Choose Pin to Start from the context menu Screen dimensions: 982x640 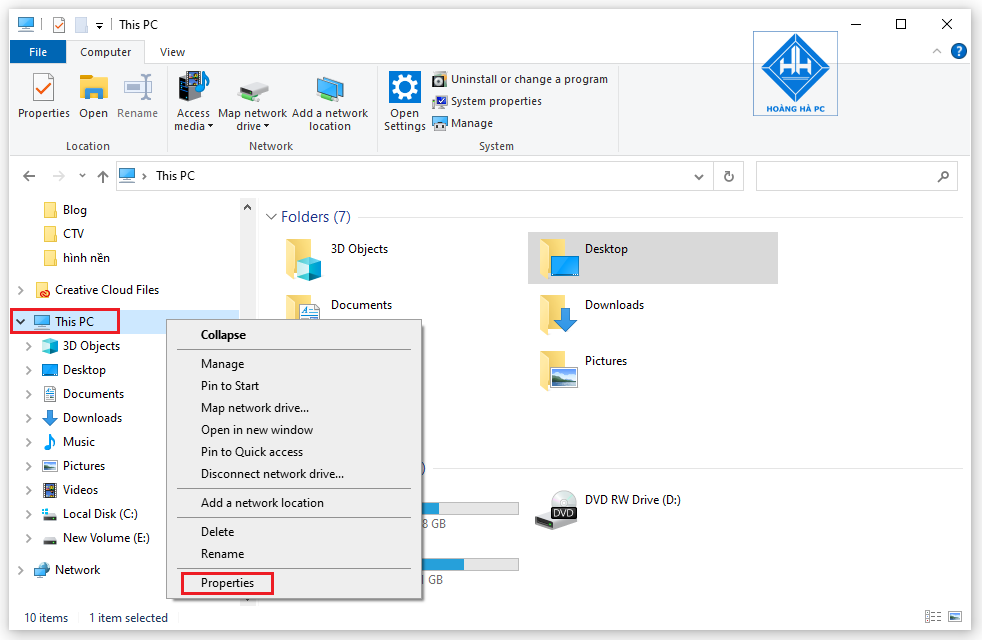pos(230,385)
